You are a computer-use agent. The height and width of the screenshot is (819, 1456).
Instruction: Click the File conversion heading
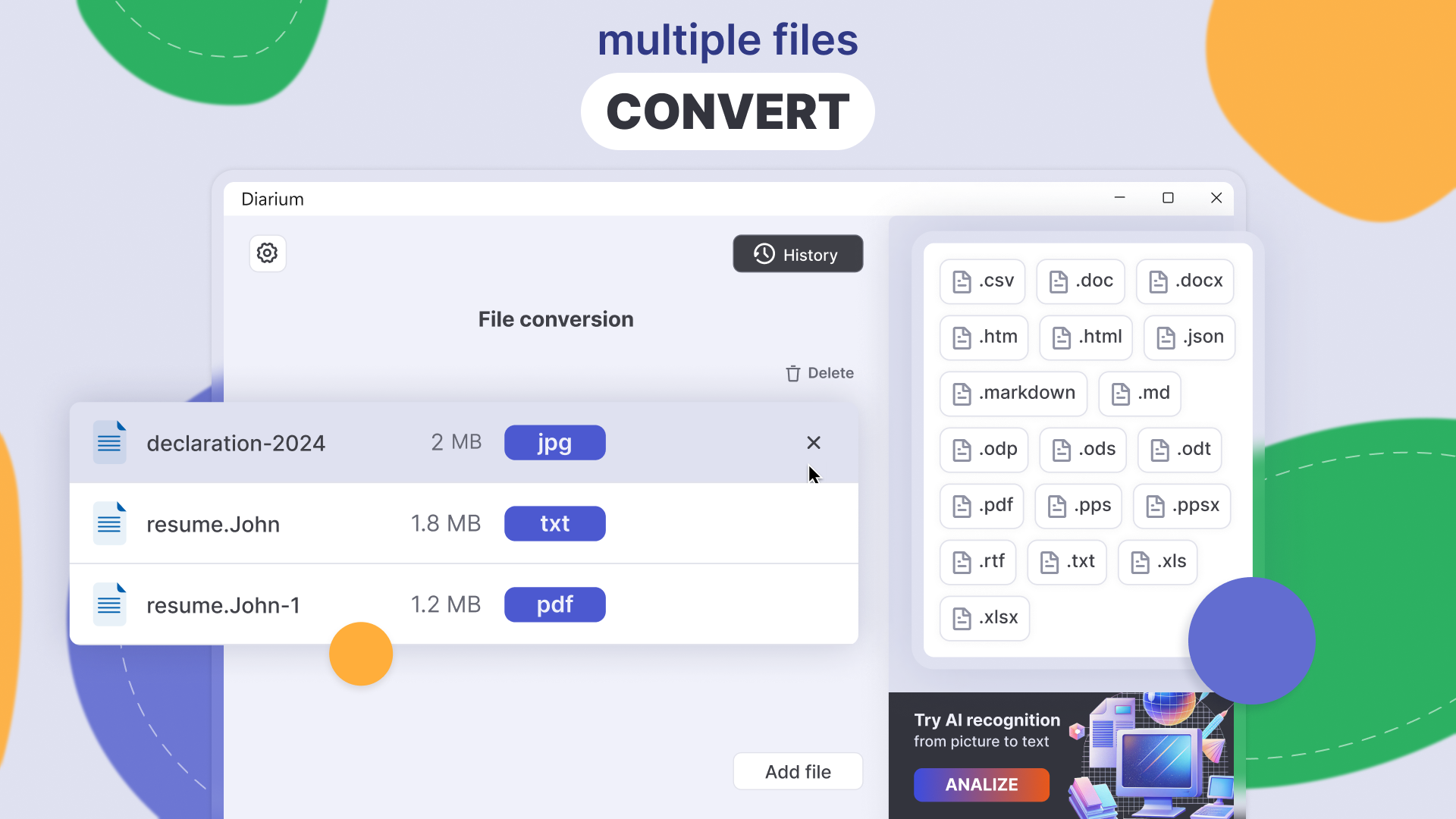pos(556,319)
